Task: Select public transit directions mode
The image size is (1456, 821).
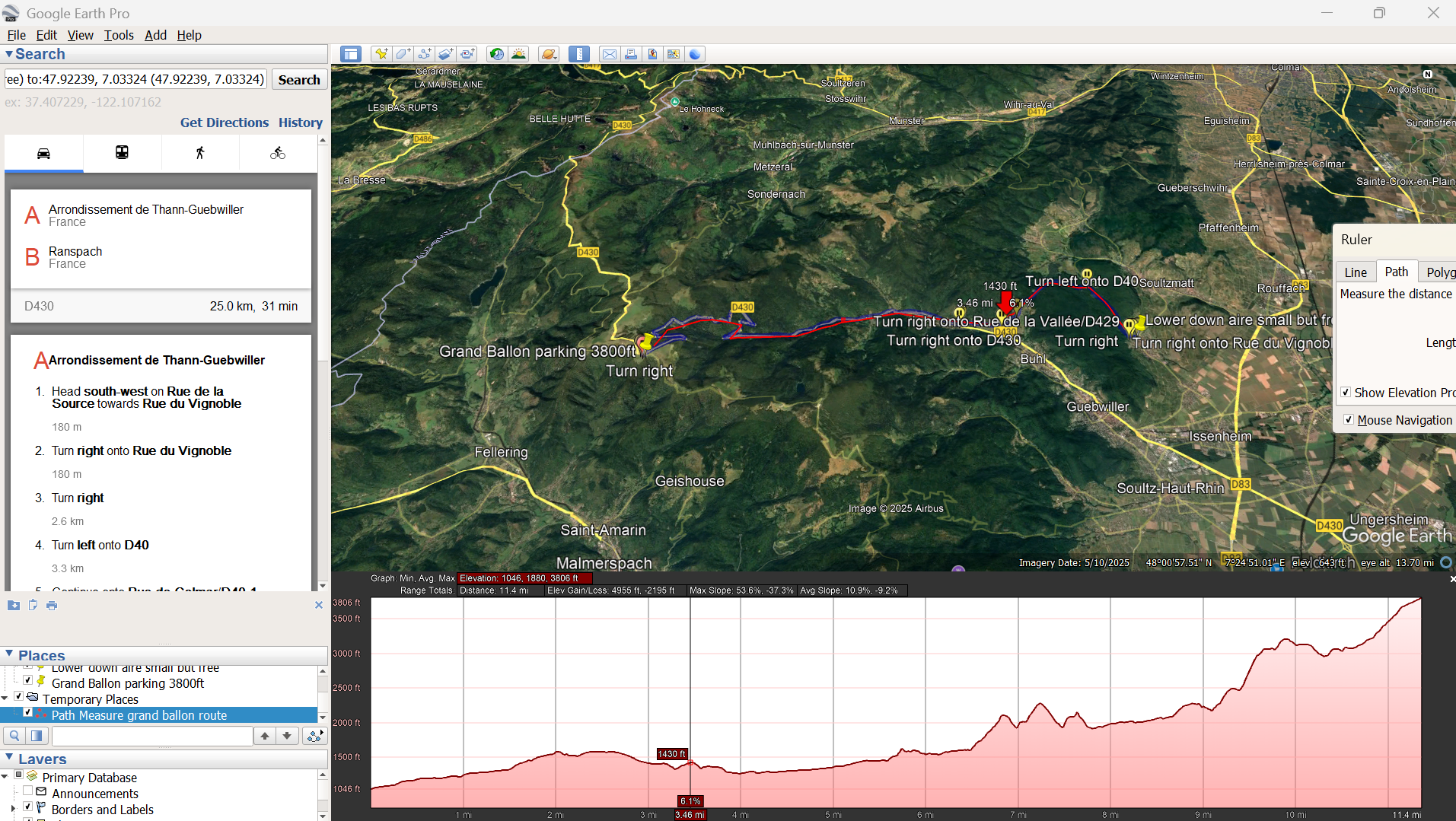Action: point(122,153)
